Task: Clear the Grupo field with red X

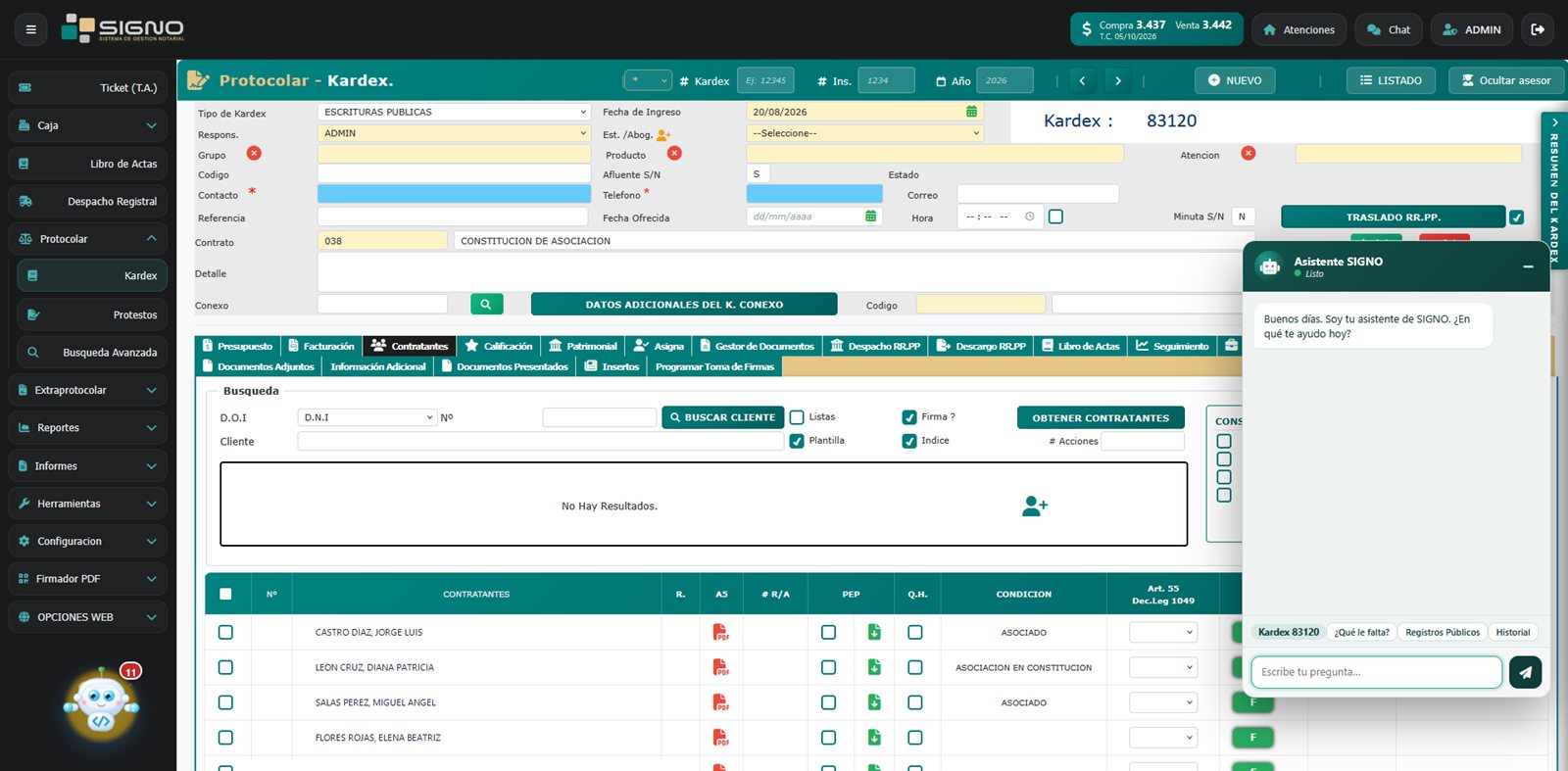Action: pyautogui.click(x=254, y=153)
